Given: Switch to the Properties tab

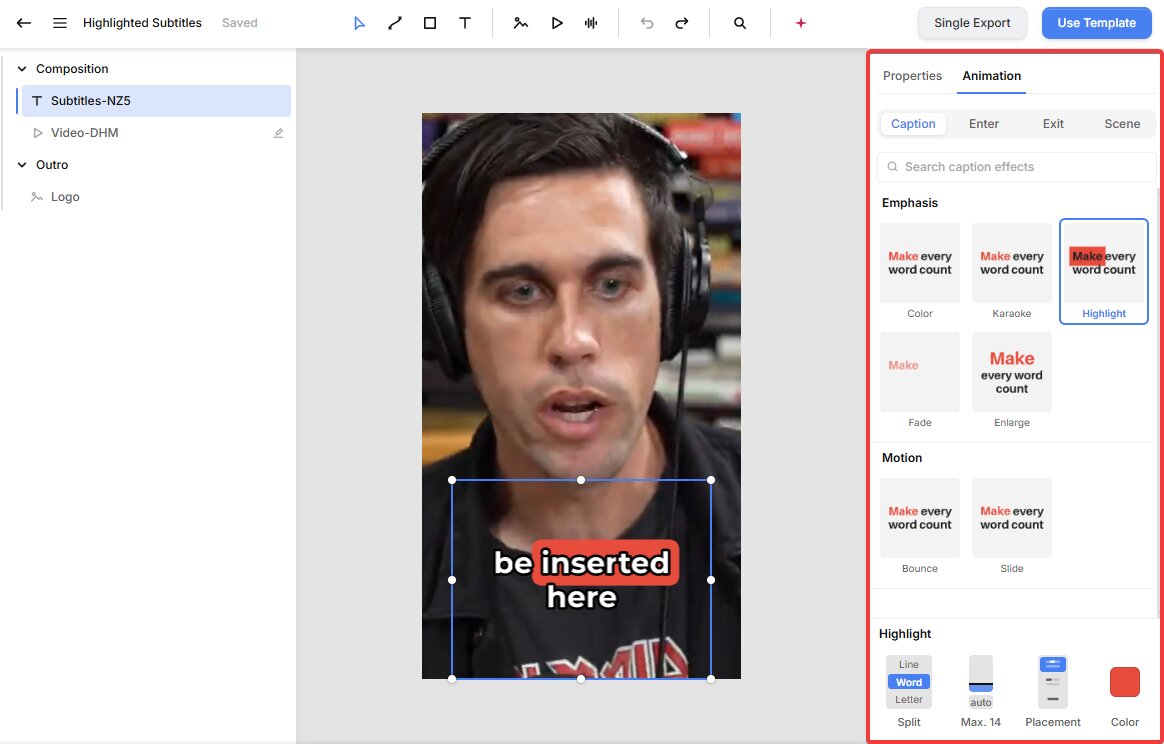Looking at the screenshot, I should (x=912, y=76).
